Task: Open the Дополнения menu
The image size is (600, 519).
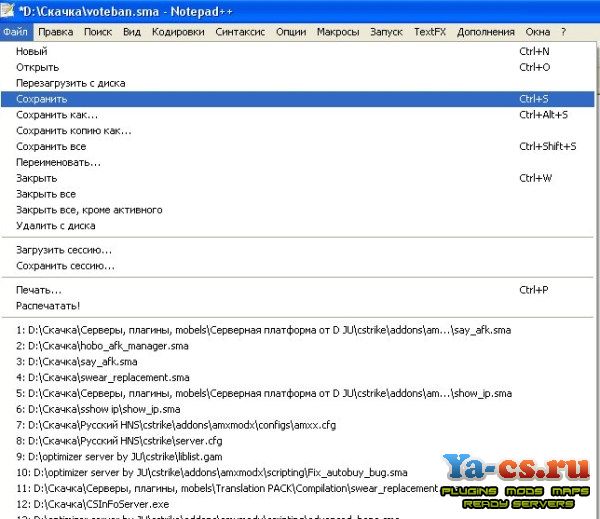Action: 486,32
